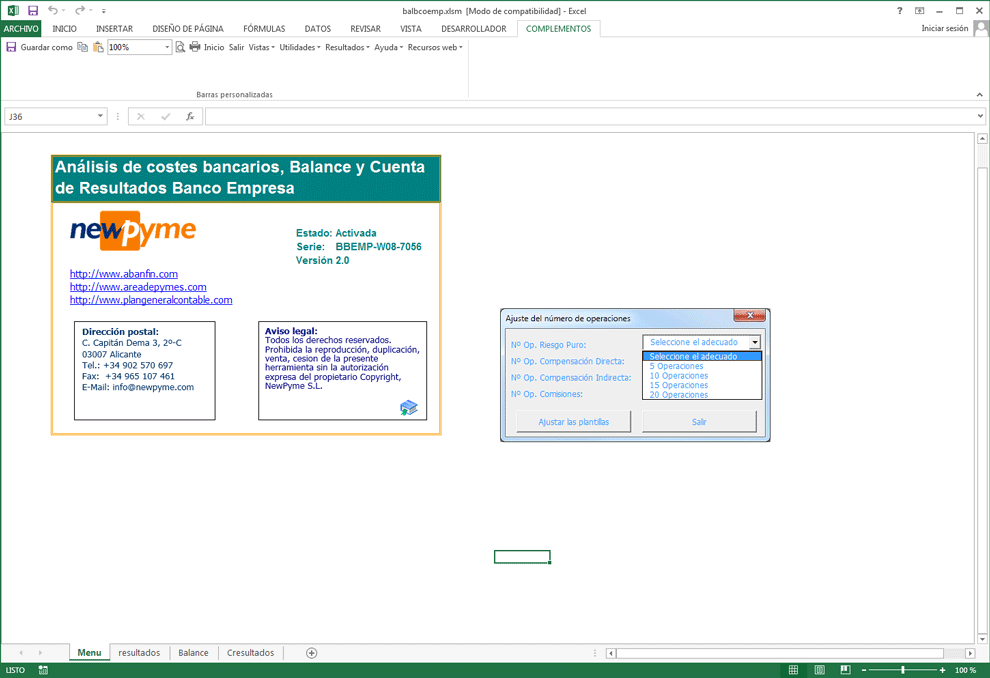The image size is (990, 678).
Task: Open the Recursos web dropdown menu
Action: (x=435, y=47)
